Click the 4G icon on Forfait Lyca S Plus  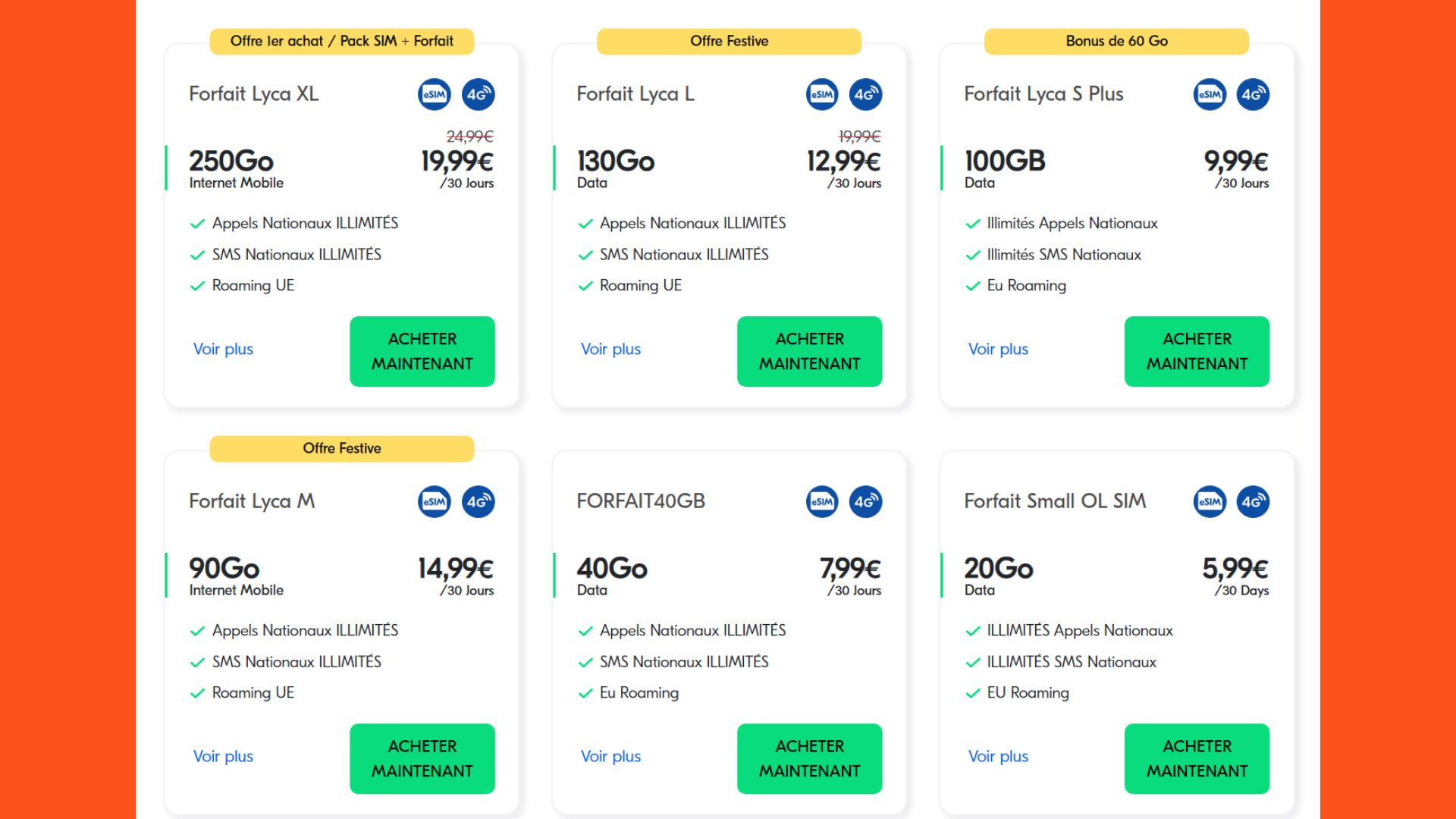pyautogui.click(x=1254, y=95)
